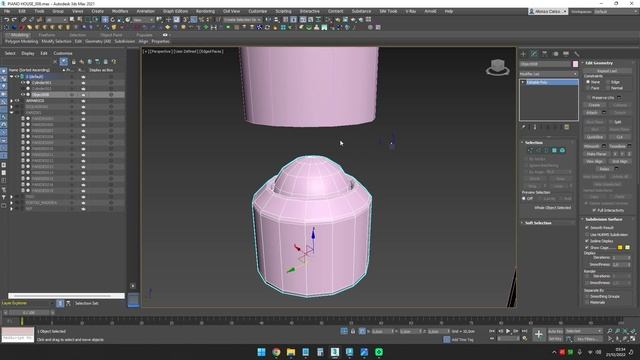Select Border sub-object level icon
This screenshot has height=360, width=640.
point(546,151)
